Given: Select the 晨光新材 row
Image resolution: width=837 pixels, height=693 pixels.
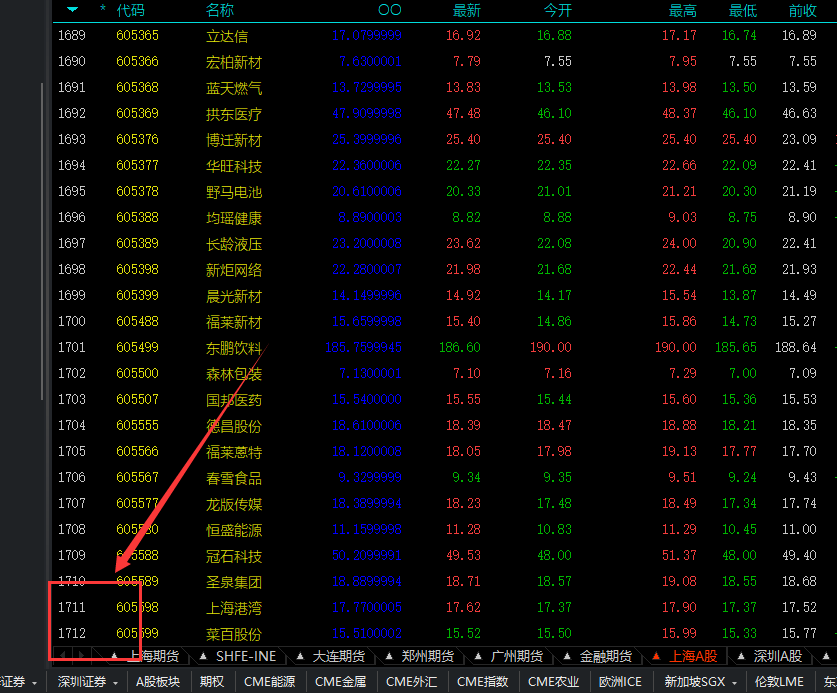Looking at the screenshot, I should [x=445, y=296].
